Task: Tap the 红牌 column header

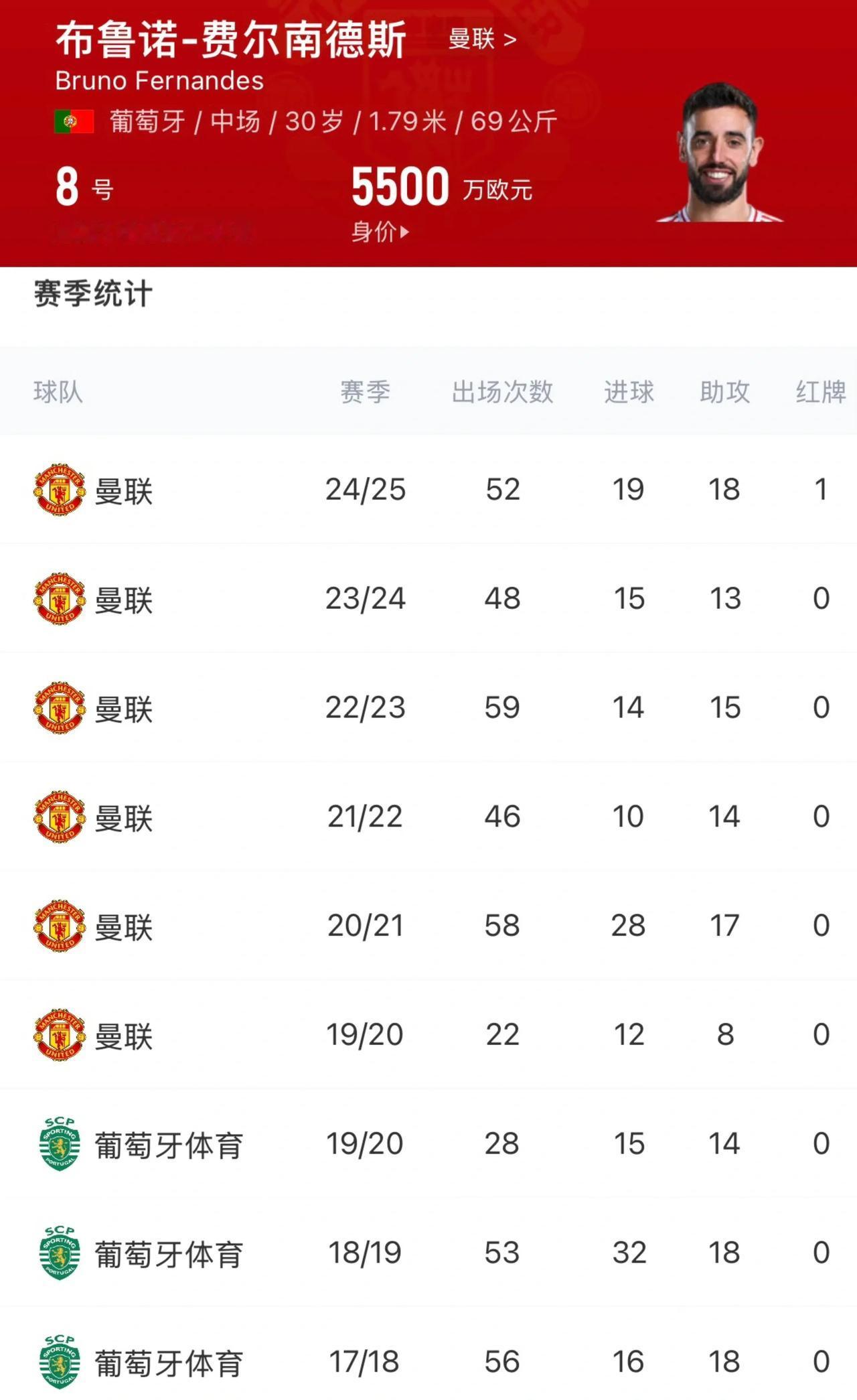Action: pyautogui.click(x=821, y=391)
